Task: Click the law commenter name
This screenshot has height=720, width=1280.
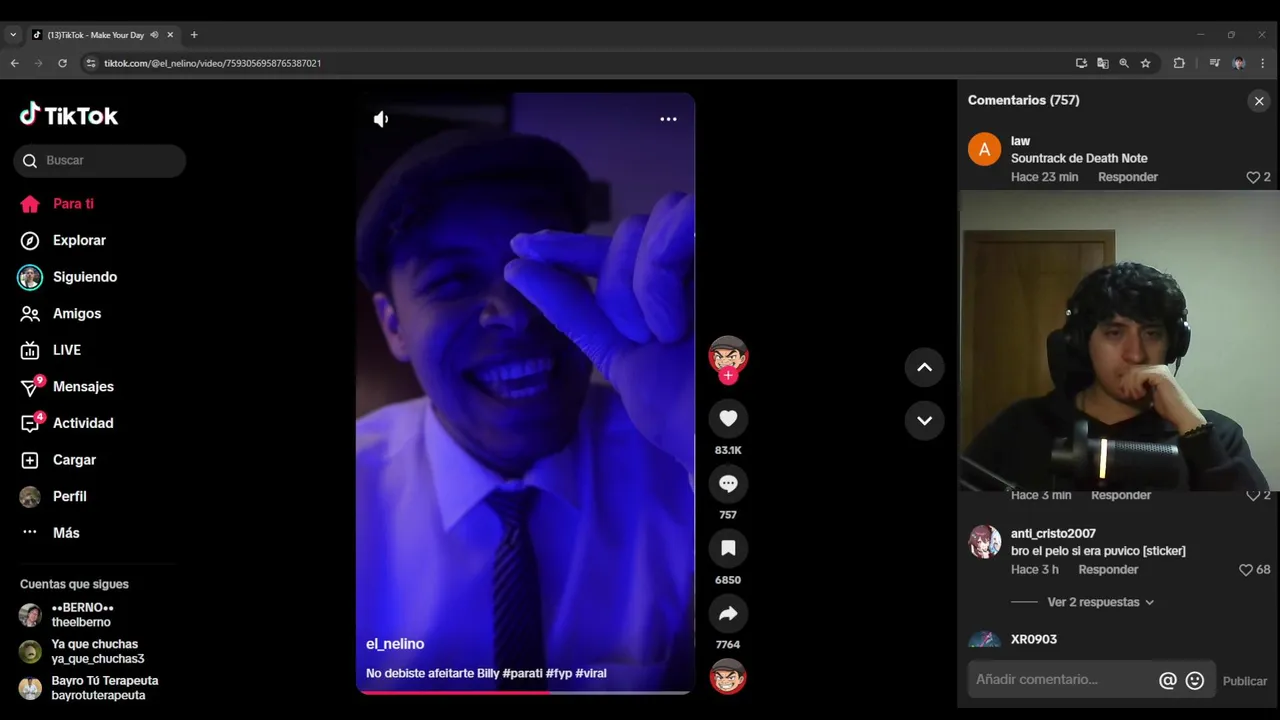Action: click(x=1020, y=141)
